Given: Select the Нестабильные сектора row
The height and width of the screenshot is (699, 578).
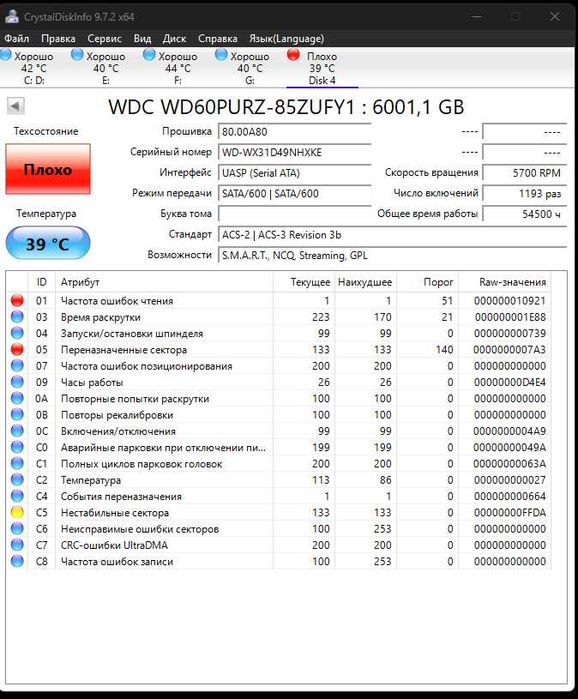Looking at the screenshot, I should pyautogui.click(x=279, y=512).
